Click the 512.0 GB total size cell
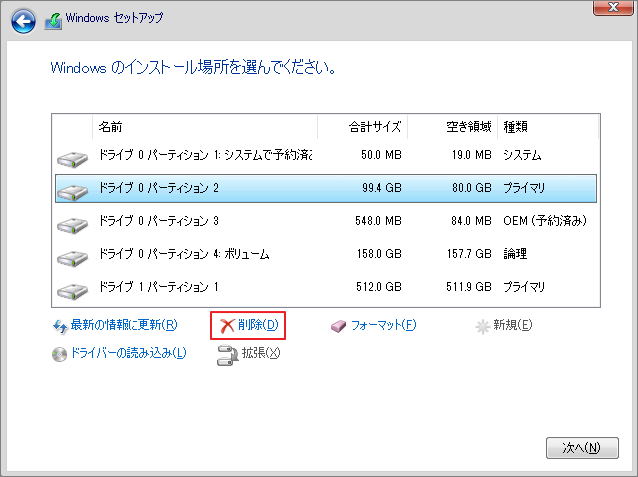This screenshot has height=477, width=638. tap(379, 287)
